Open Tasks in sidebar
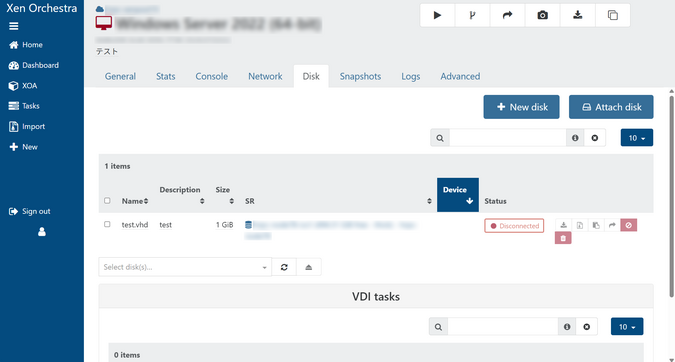 24,106
